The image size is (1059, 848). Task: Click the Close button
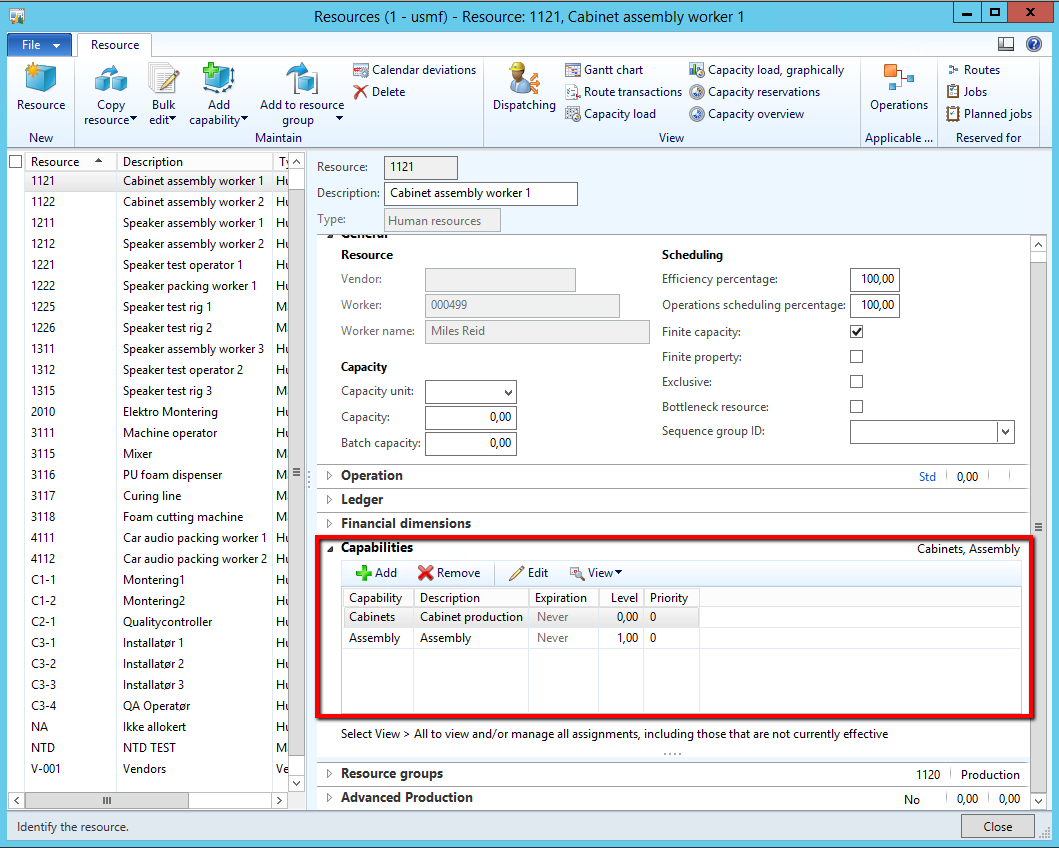click(x=997, y=827)
